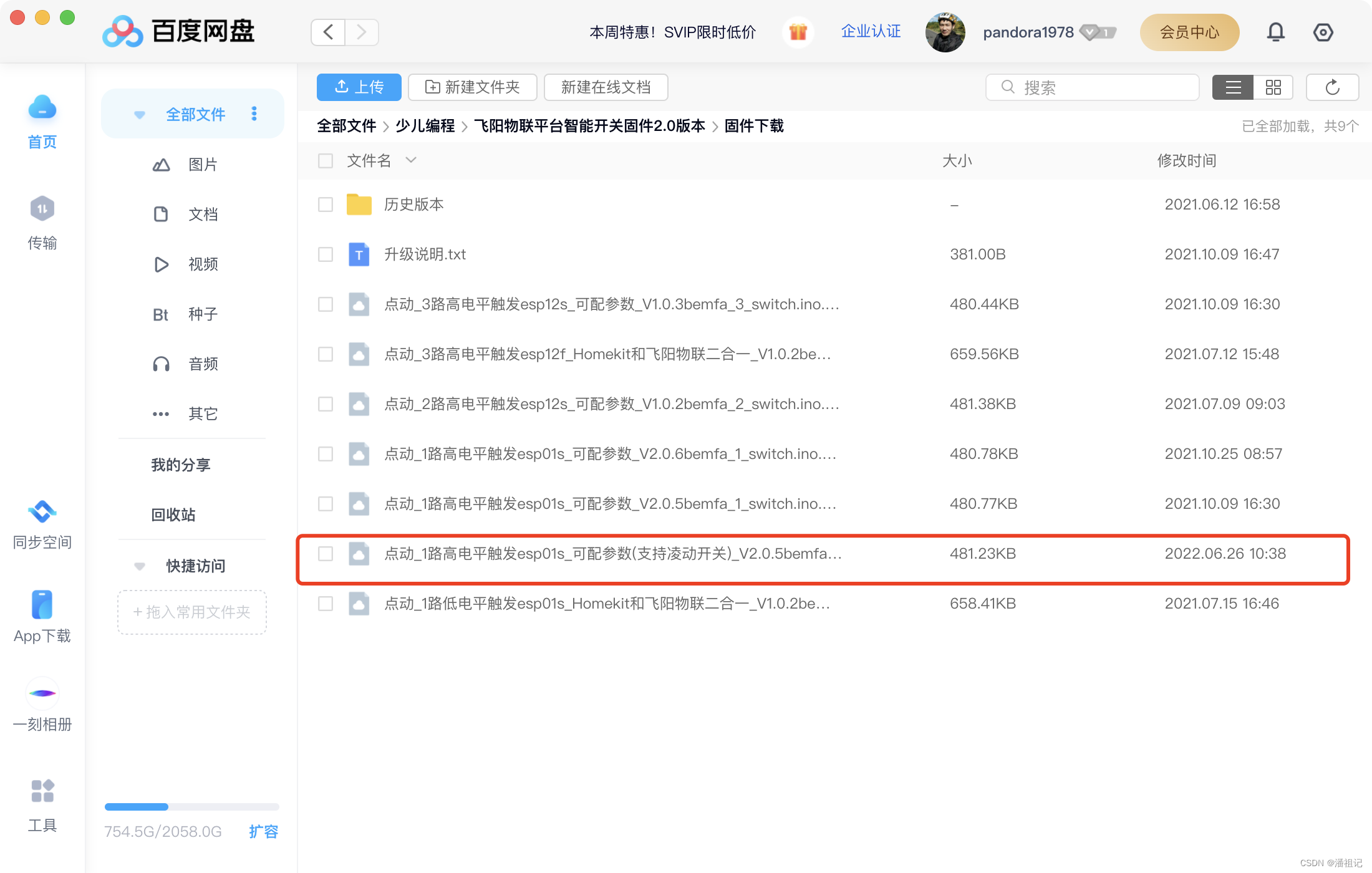Collapse the 全部文件 tree triangle

click(140, 115)
